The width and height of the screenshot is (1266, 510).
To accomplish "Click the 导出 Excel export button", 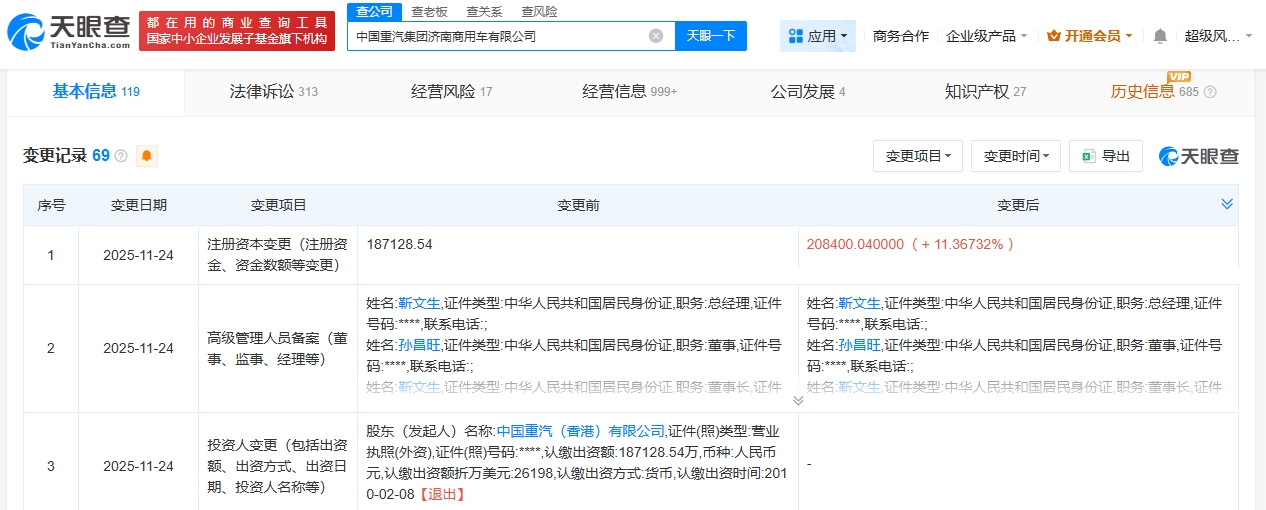I will [1105, 156].
